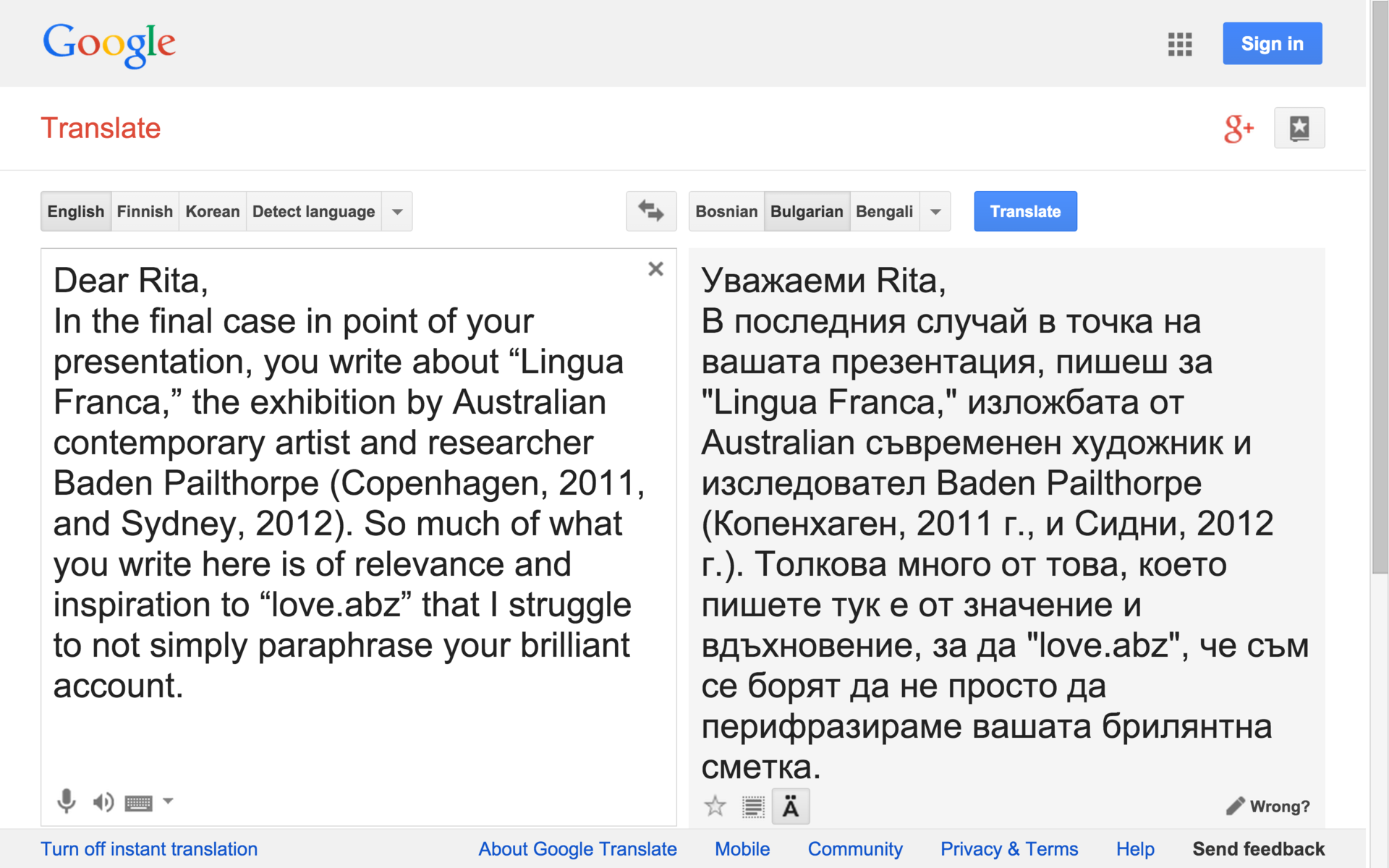Screen dimensions: 1389x868
Task: Choose Bengali as target language
Action: [884, 212]
